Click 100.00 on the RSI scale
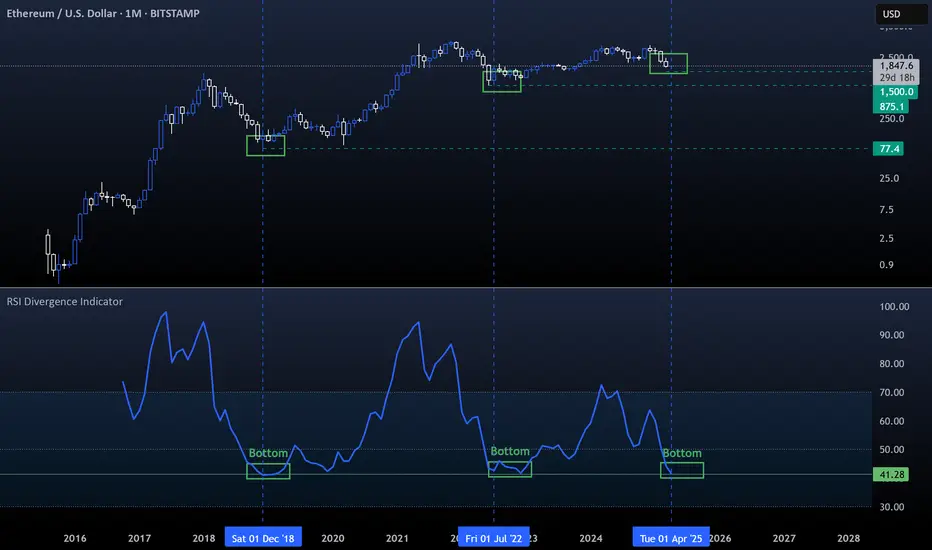932x550 pixels. pos(895,307)
